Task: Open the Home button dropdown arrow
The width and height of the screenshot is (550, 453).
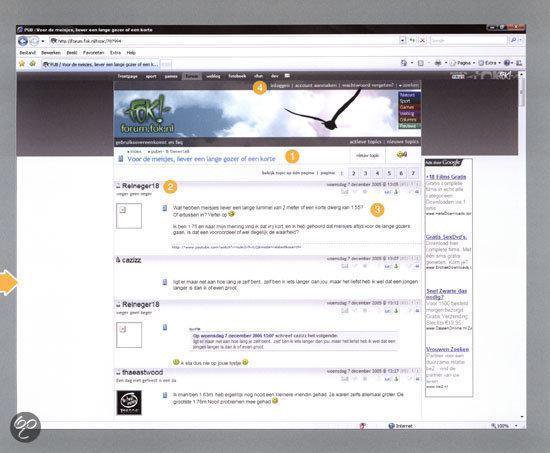Action: (411, 63)
